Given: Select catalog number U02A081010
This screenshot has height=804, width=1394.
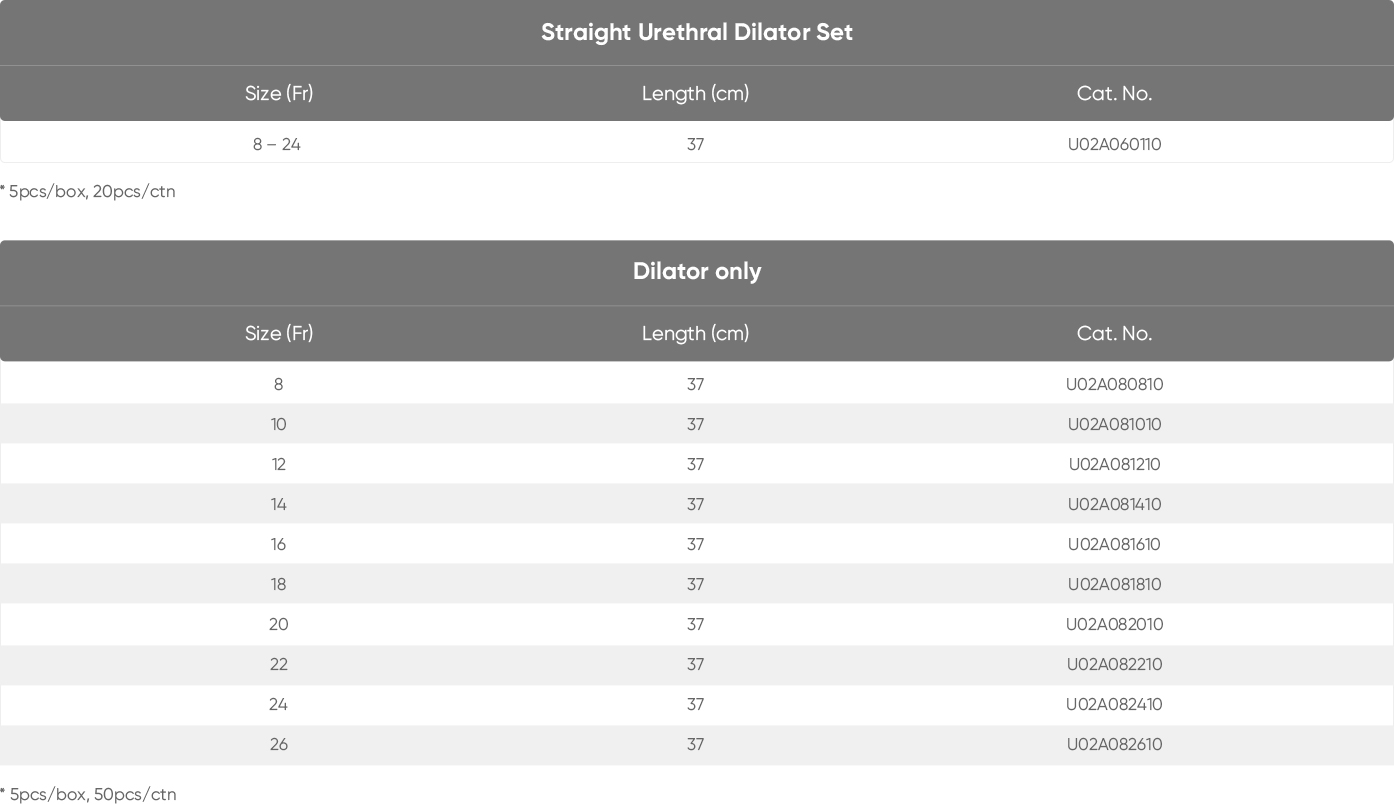Looking at the screenshot, I should (1114, 424).
